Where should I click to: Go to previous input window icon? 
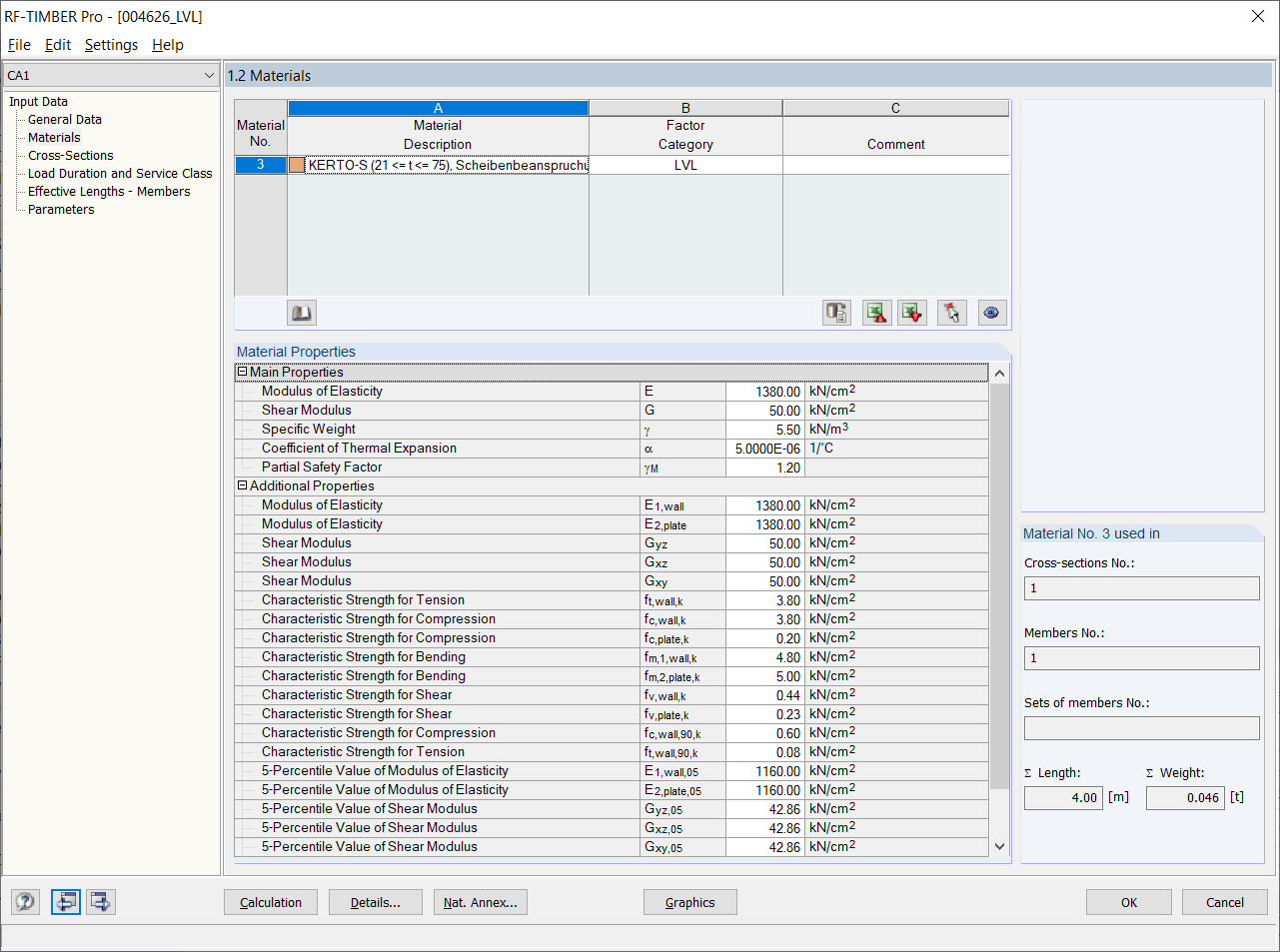(65, 901)
